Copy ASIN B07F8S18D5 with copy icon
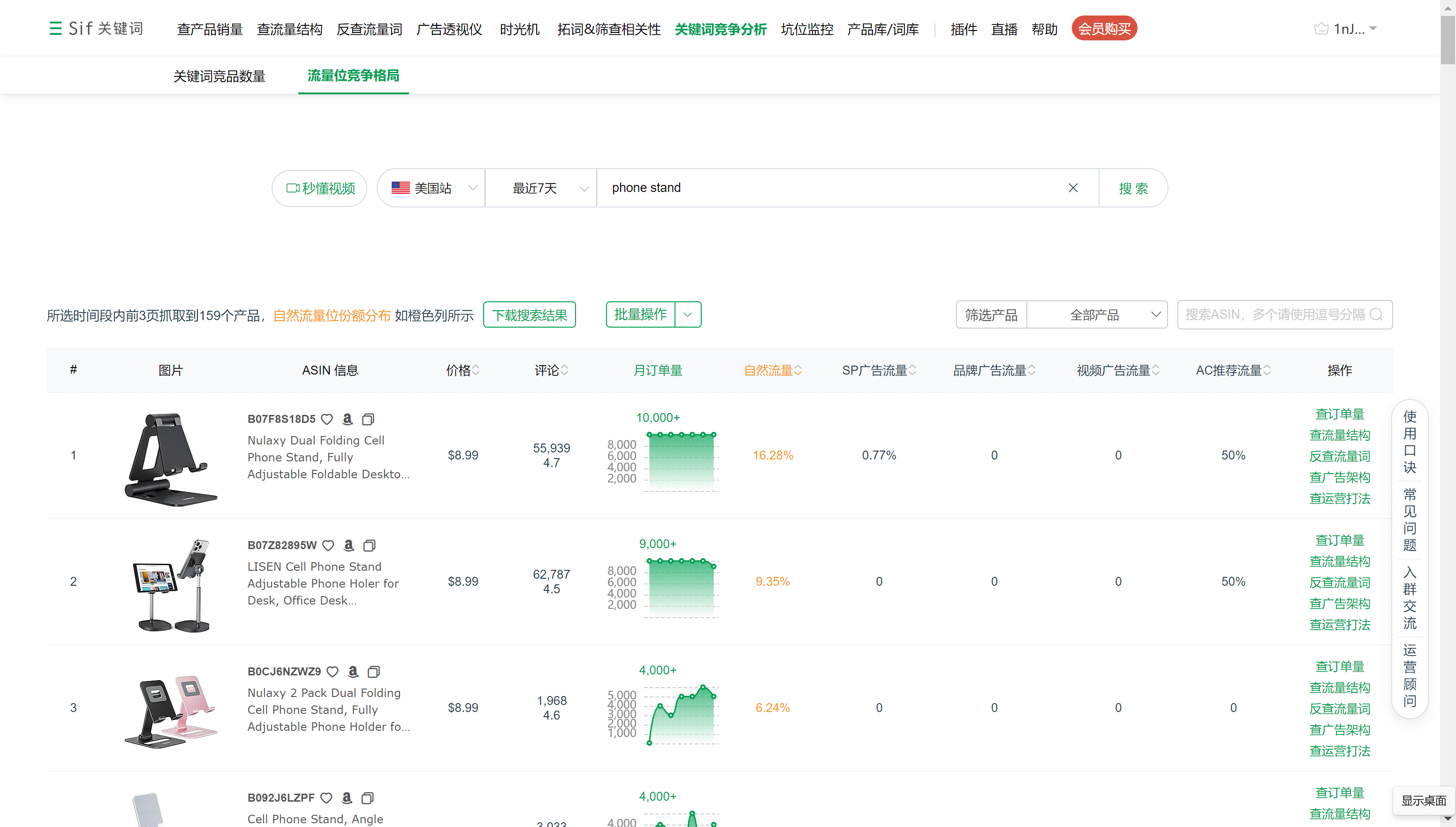This screenshot has height=827, width=1456. tap(368, 419)
